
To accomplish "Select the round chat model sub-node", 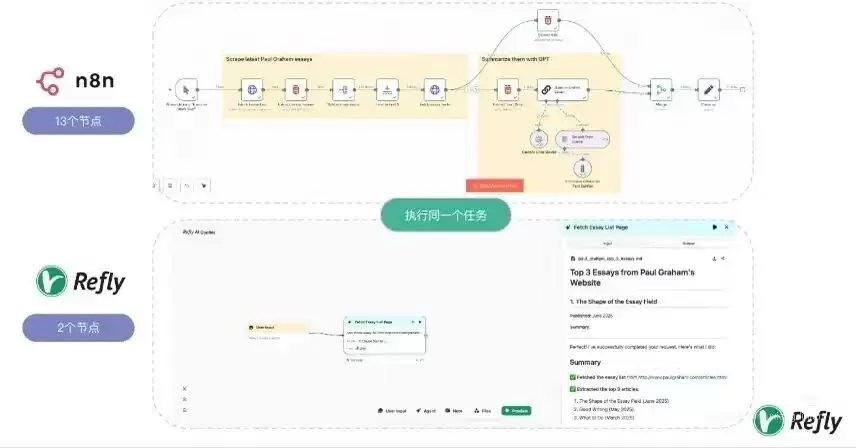I will tap(539, 140).
